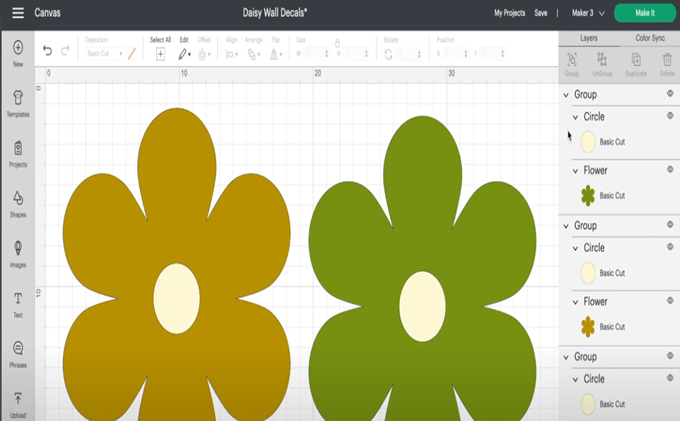
Task: Open the Shapes tool
Action: (18, 204)
